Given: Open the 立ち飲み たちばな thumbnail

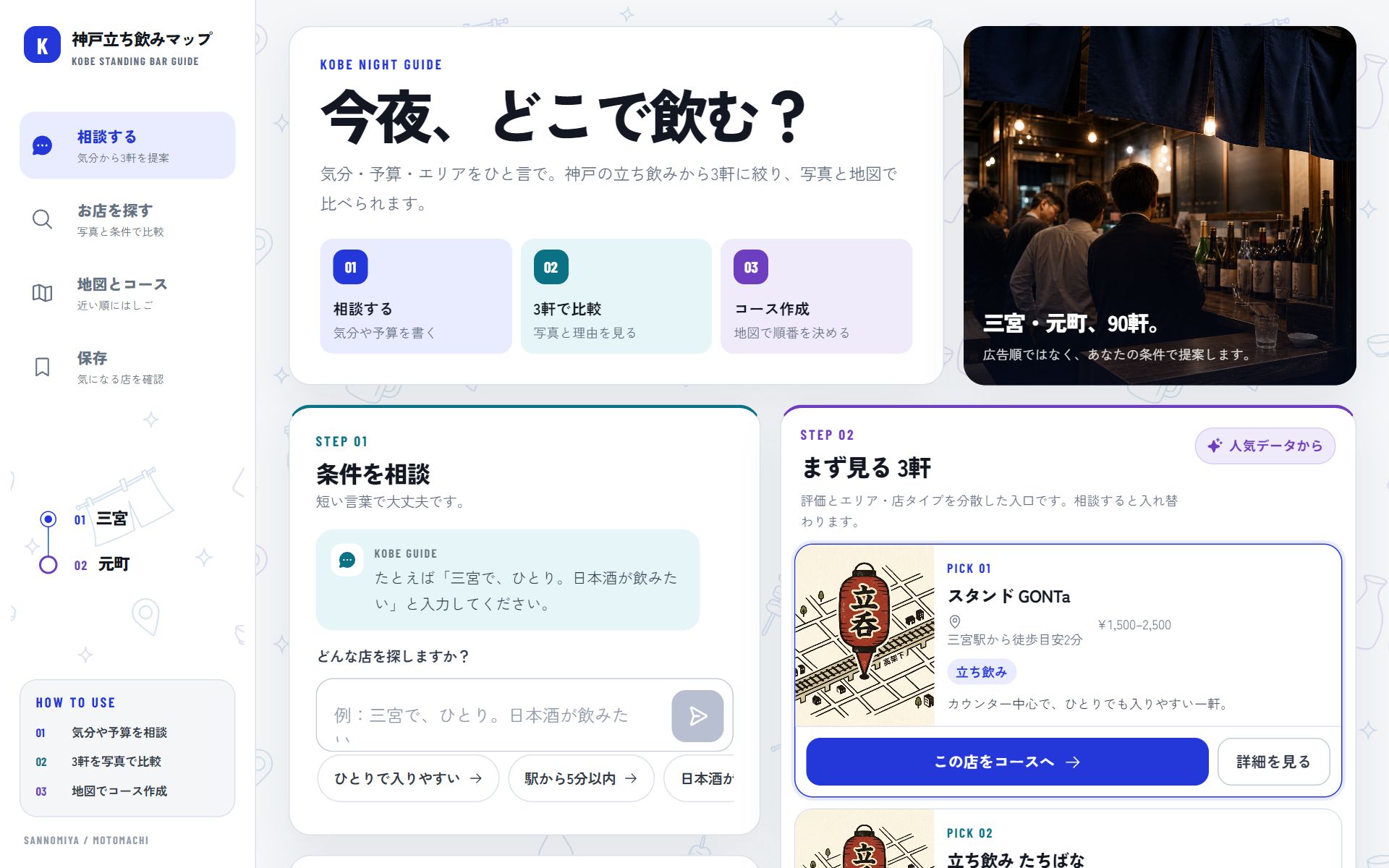Looking at the screenshot, I should point(865,839).
